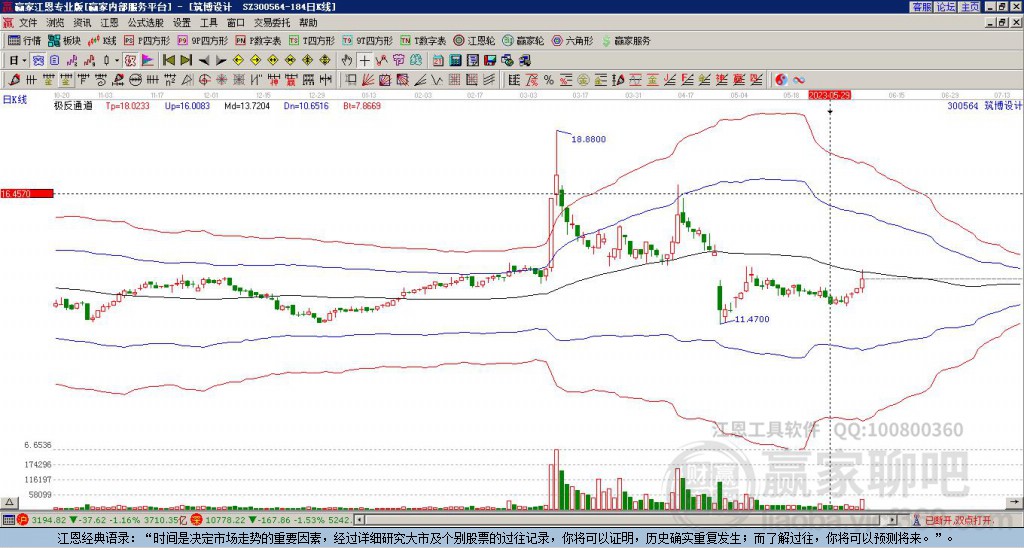Select the circled-cross target drawing tool

pyautogui.click(x=204, y=80)
